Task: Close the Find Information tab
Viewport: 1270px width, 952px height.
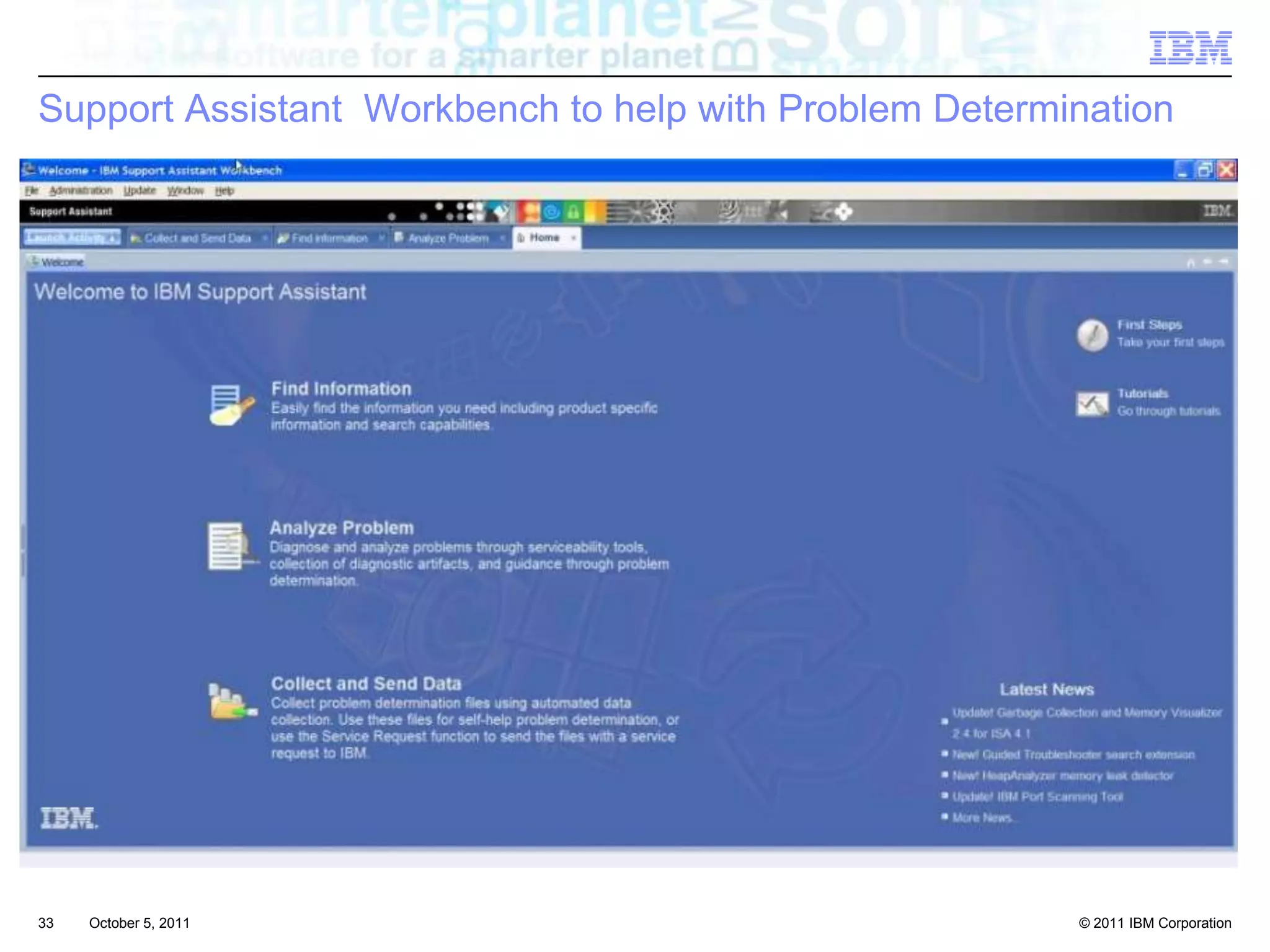Action: pos(381,238)
